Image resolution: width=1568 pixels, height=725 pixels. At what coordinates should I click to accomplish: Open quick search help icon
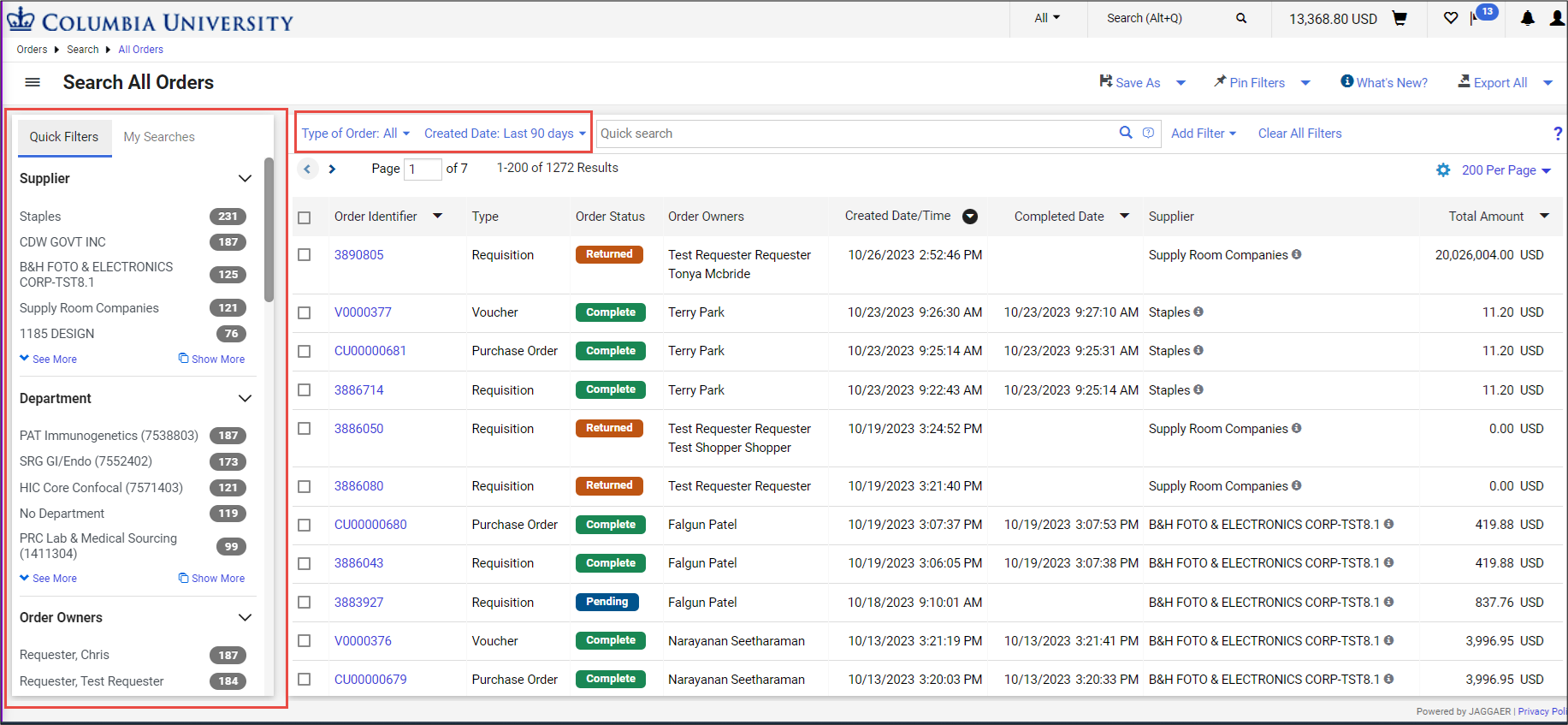point(1148,133)
